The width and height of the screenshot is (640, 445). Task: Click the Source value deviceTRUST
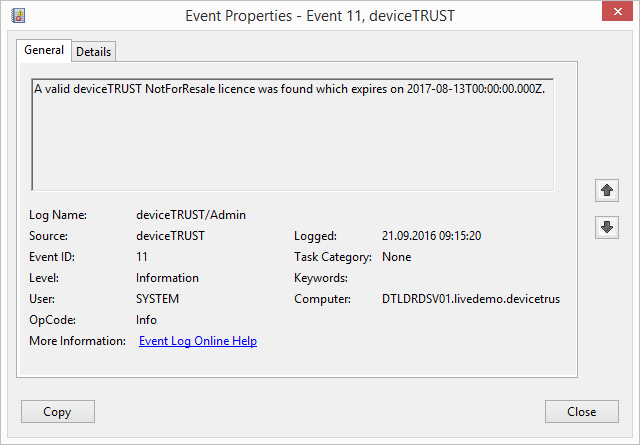pos(170,236)
